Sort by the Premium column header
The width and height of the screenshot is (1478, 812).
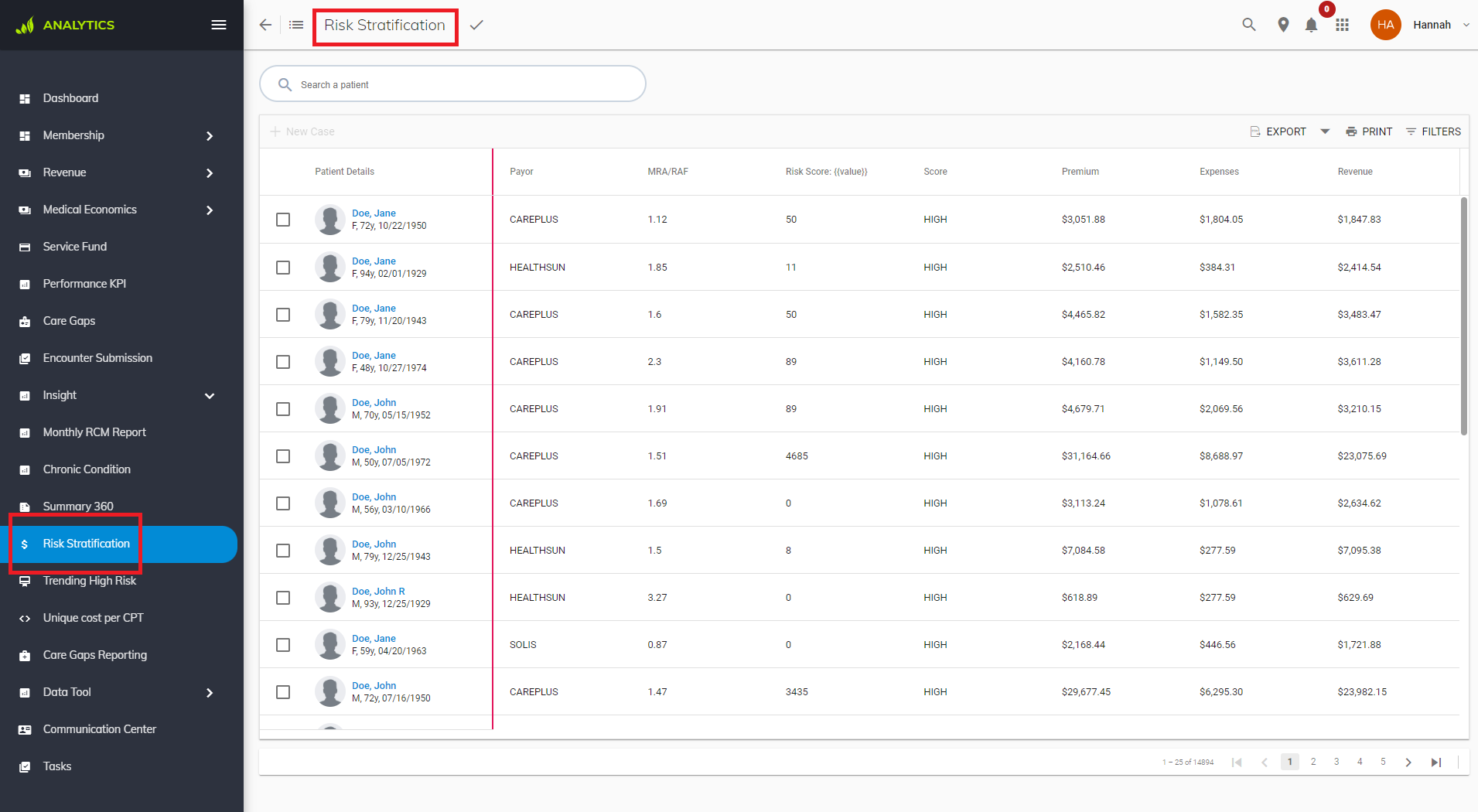tap(1080, 172)
